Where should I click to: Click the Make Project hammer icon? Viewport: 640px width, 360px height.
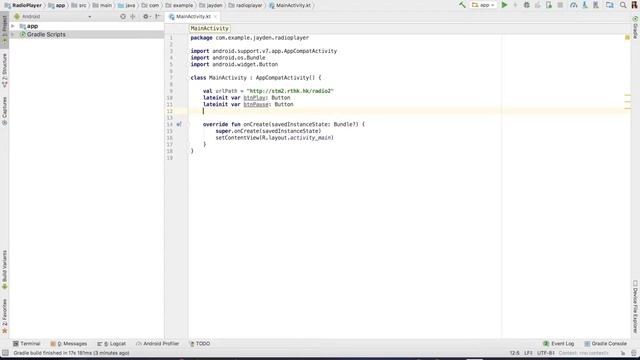(462, 5)
